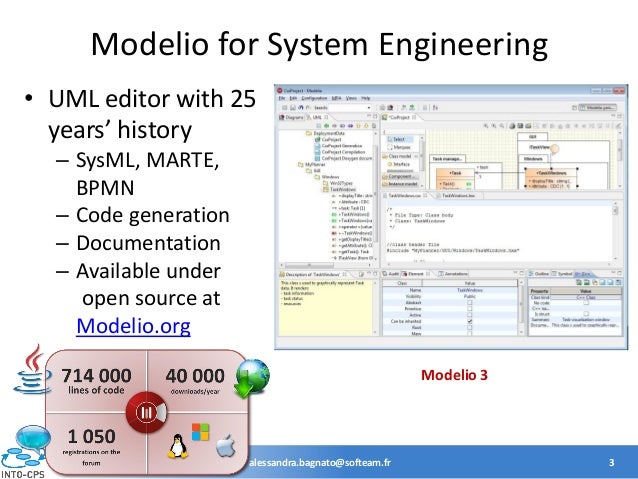The height and width of the screenshot is (479, 638).
Task: Open the Element properties tab
Action: [415, 274]
